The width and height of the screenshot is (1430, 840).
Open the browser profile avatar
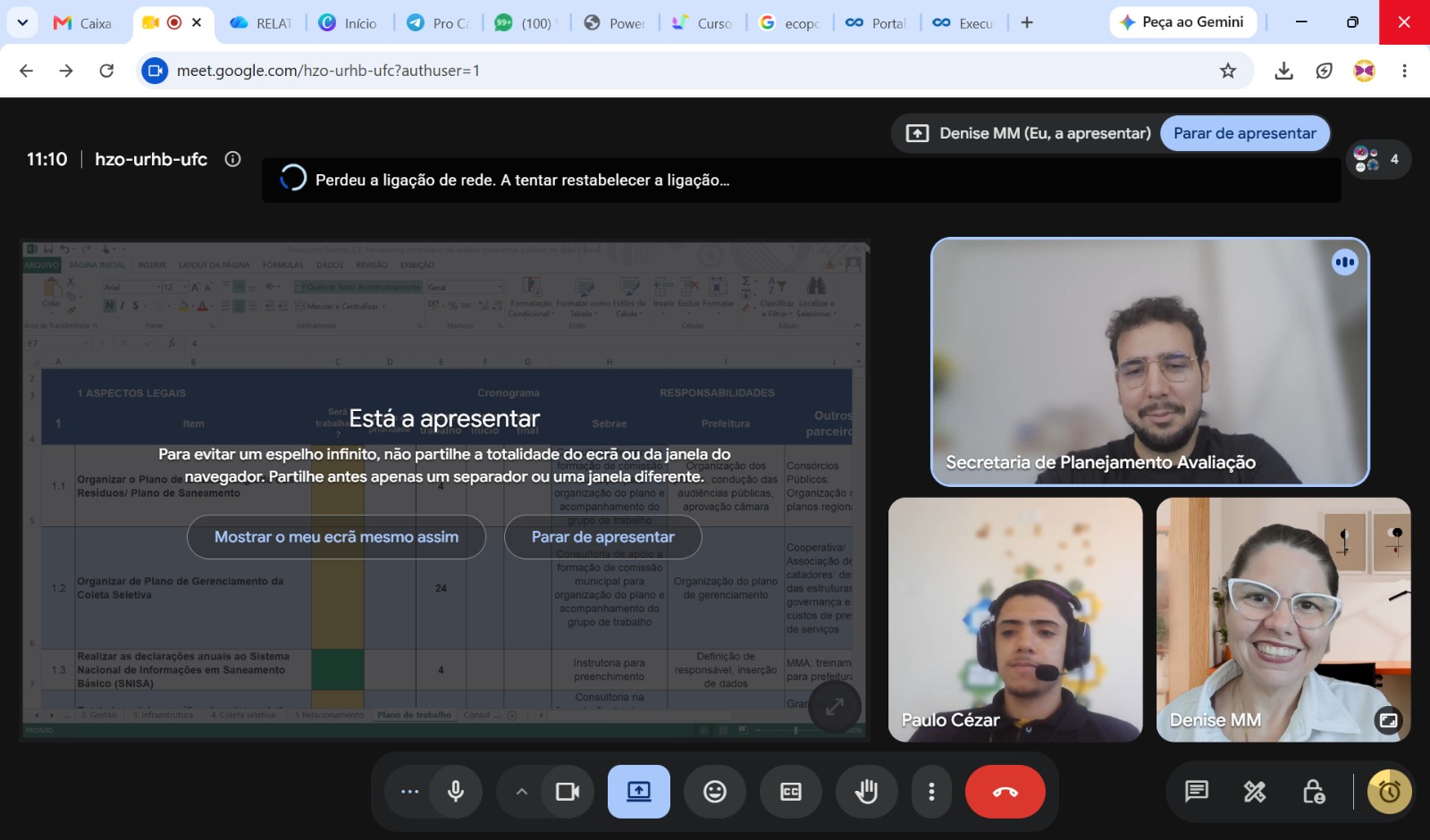(x=1364, y=71)
